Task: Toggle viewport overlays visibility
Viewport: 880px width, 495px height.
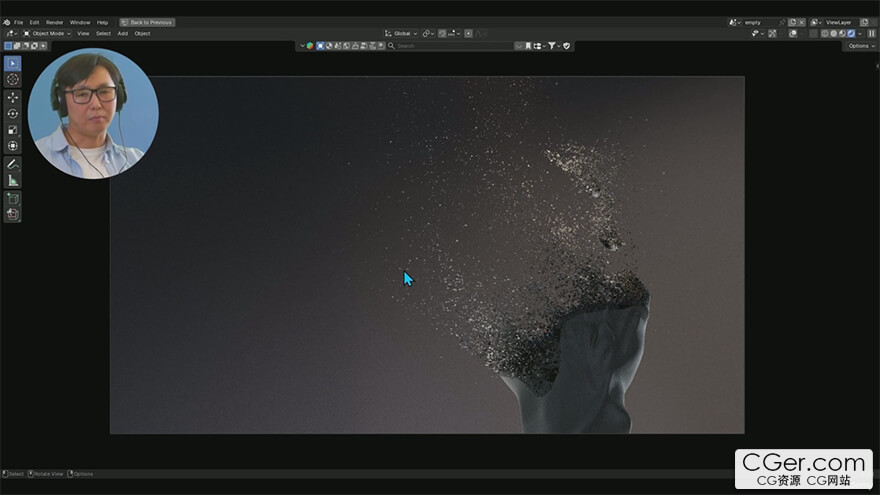Action: [792, 33]
